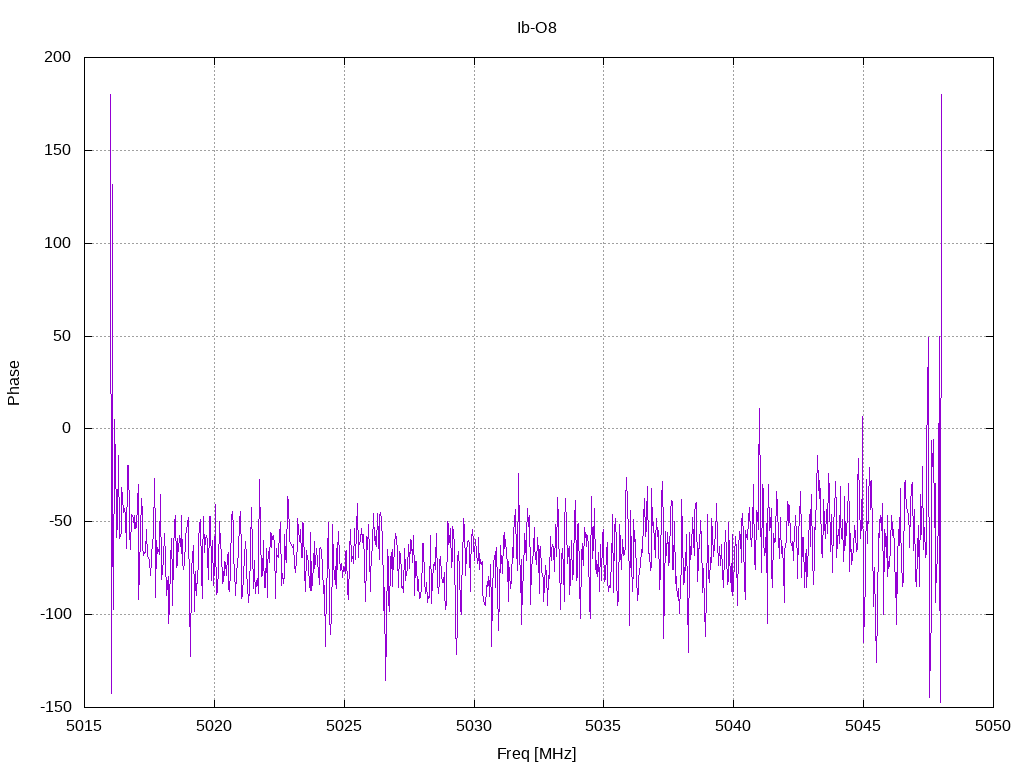Click the y-axis tick label 50
The width and height of the screenshot is (1024, 768).
(62, 336)
